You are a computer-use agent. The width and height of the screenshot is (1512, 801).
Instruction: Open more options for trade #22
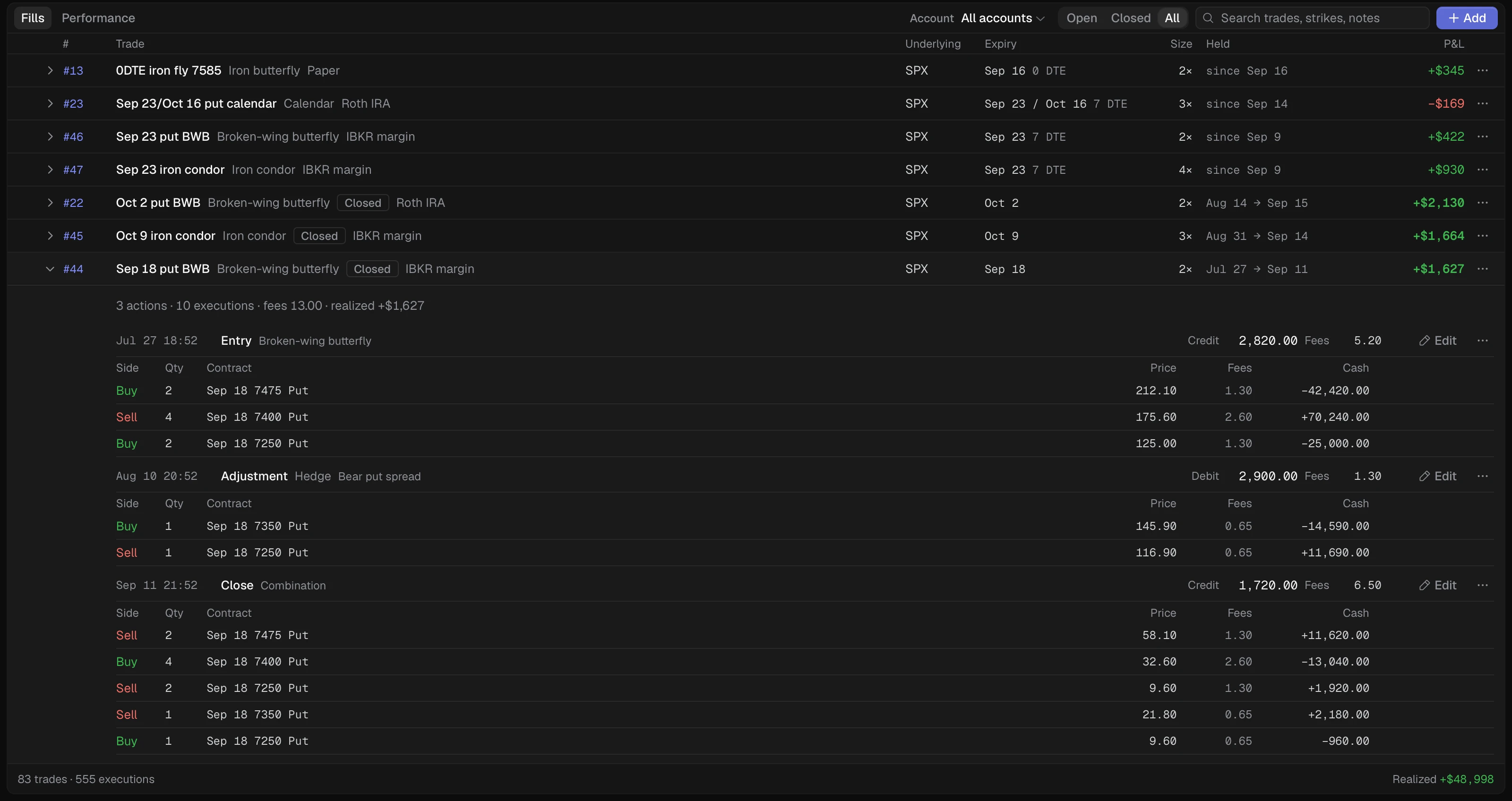[1482, 203]
